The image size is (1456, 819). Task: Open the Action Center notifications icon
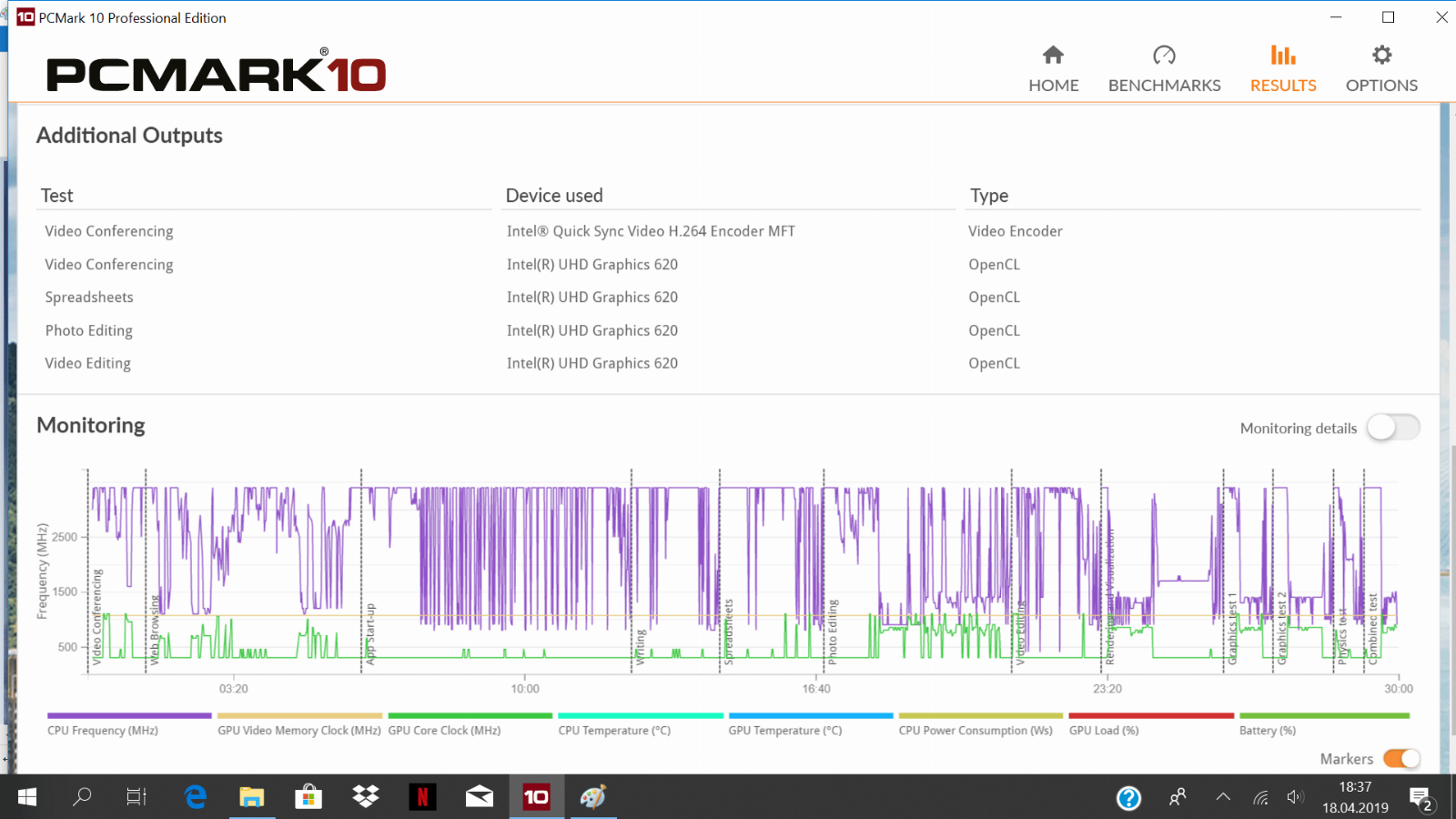click(x=1421, y=798)
